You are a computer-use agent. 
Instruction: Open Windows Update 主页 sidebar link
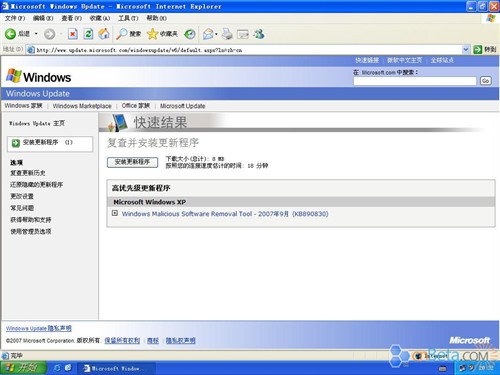coord(37,123)
